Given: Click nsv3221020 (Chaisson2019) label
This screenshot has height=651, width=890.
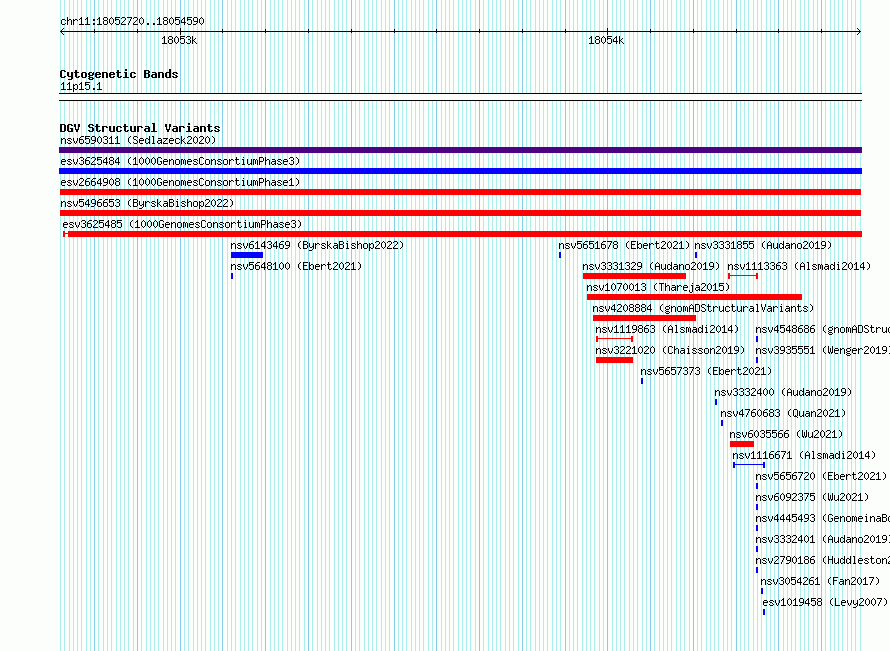Looking at the screenshot, I should (x=670, y=350).
